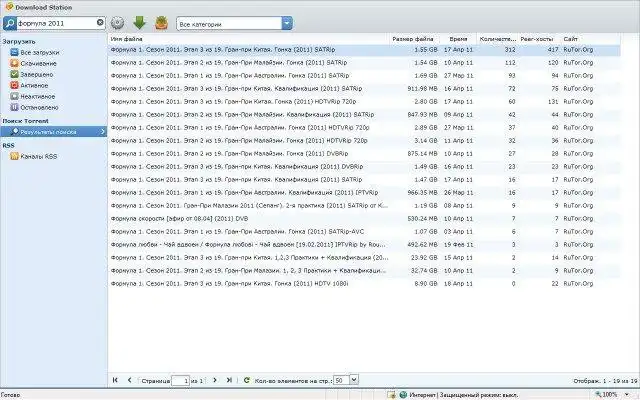This screenshot has width=640, height=400.
Task: Click the status bar security icon
Action: [x=391, y=395]
